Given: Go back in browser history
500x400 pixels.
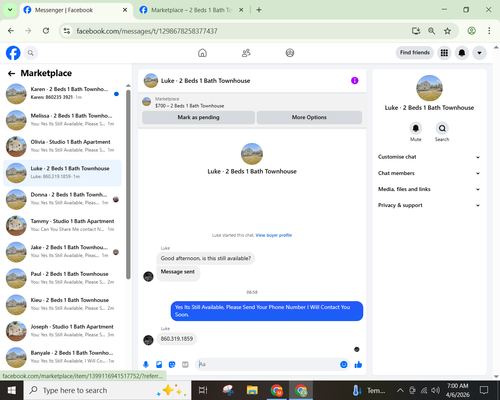Looking at the screenshot, I should (x=11, y=31).
